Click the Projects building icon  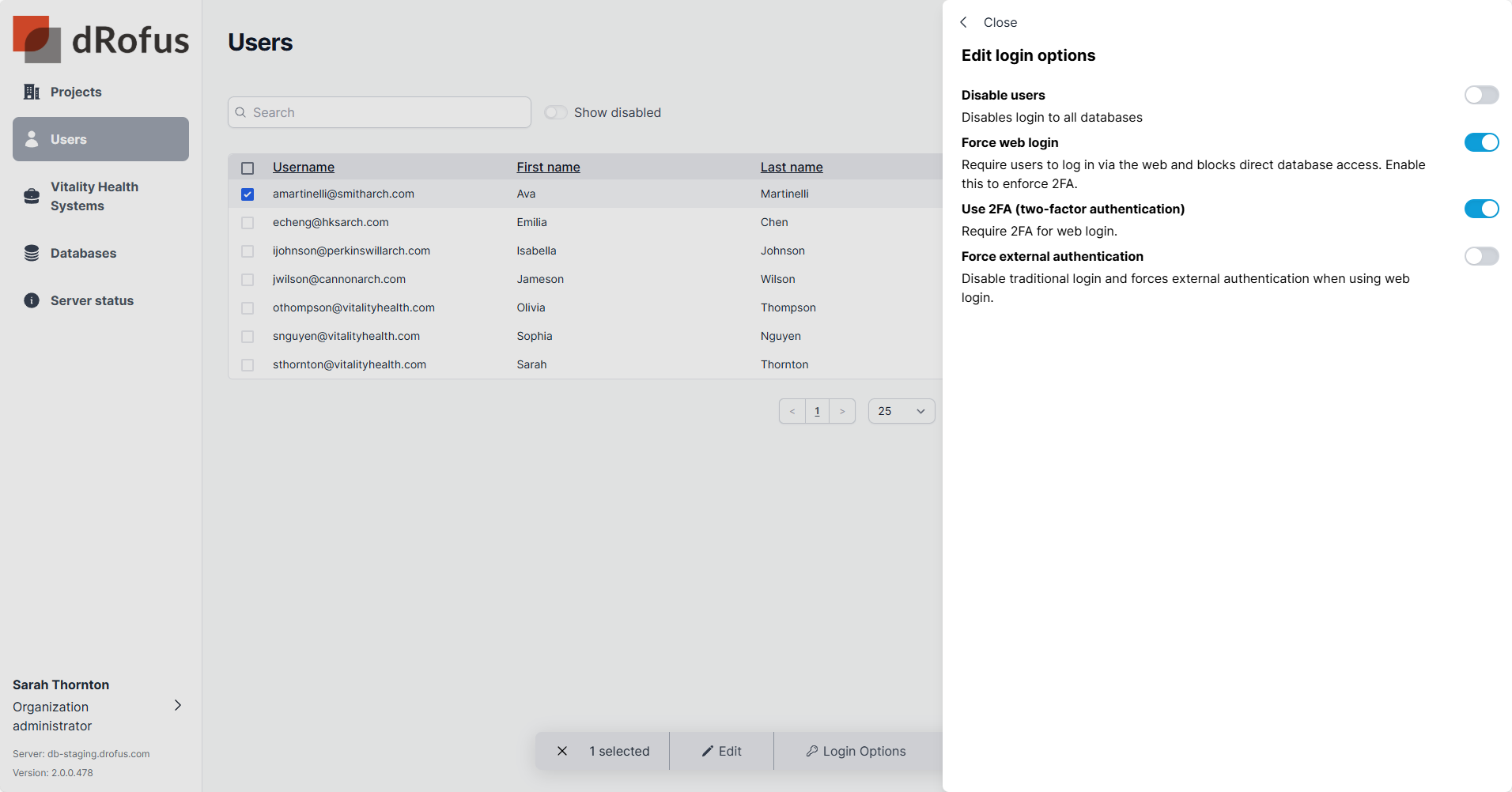[x=32, y=92]
